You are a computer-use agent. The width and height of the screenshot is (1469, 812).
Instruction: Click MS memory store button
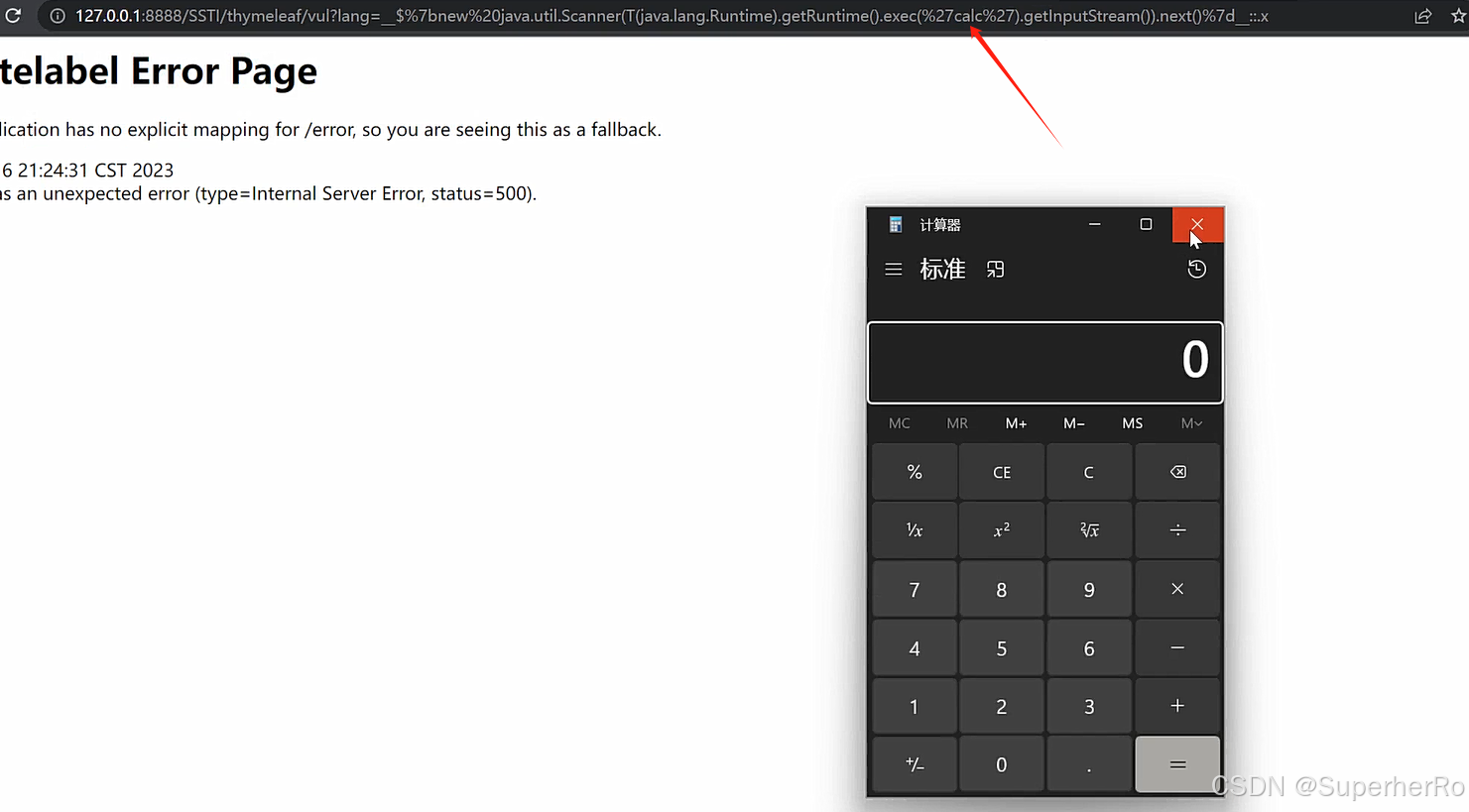coord(1133,423)
